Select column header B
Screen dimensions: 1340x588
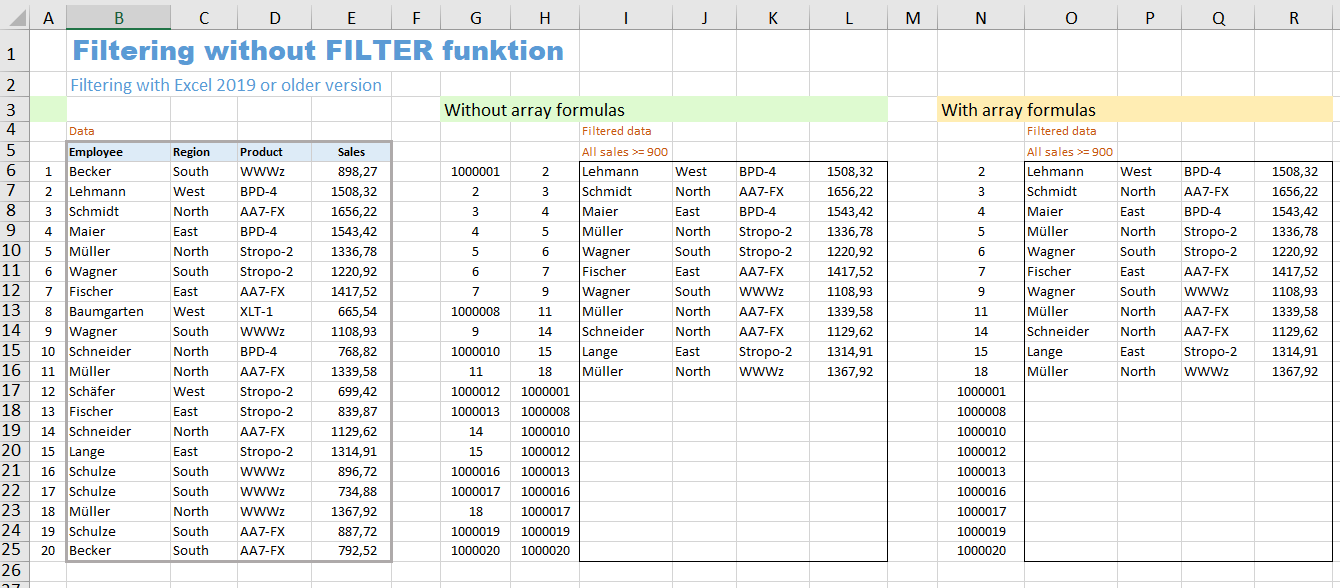pos(118,16)
